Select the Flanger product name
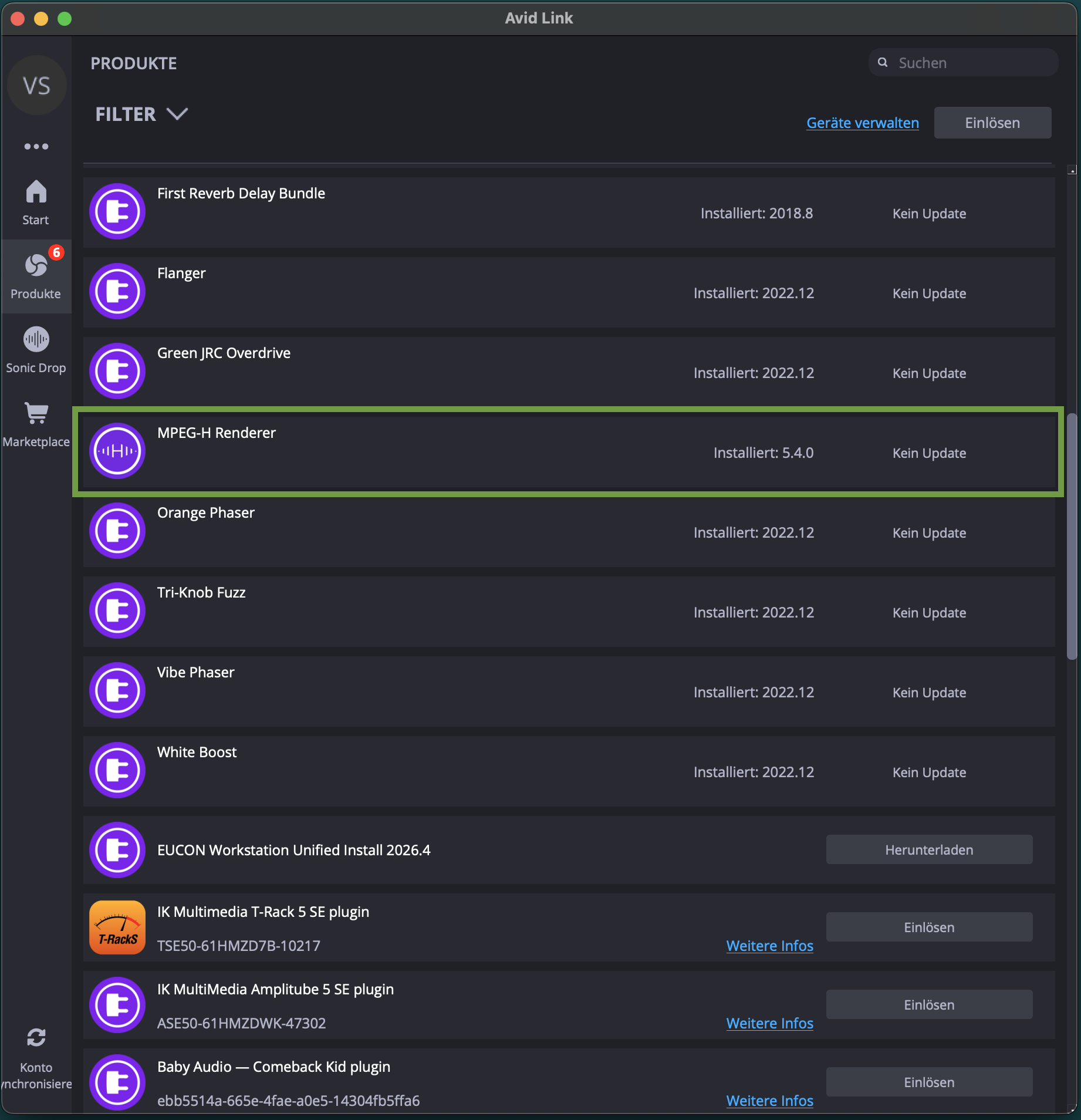Screen dimensions: 1081x1120 (181, 273)
